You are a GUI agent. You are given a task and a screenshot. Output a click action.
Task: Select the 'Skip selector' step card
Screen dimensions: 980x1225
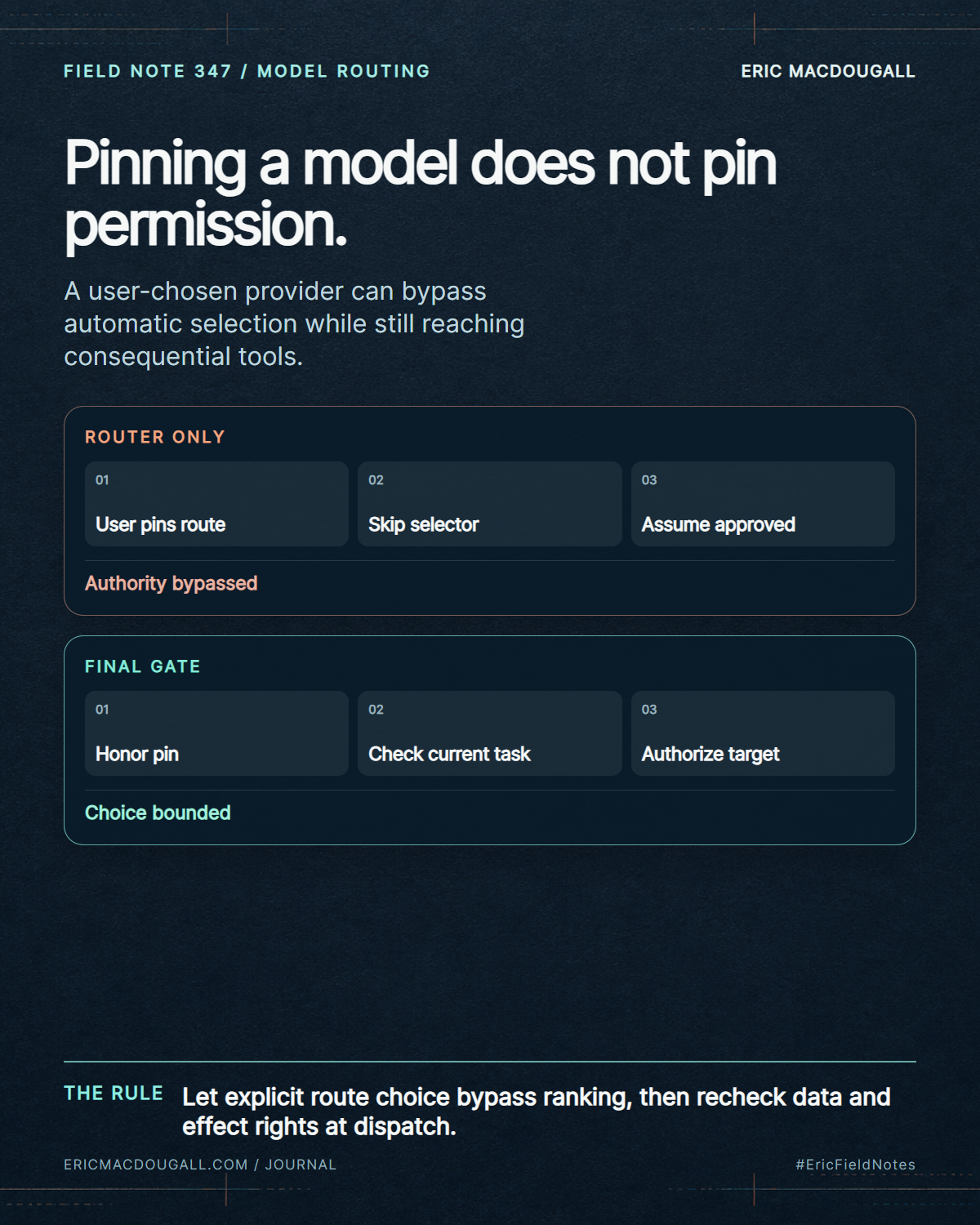pyautogui.click(x=489, y=504)
